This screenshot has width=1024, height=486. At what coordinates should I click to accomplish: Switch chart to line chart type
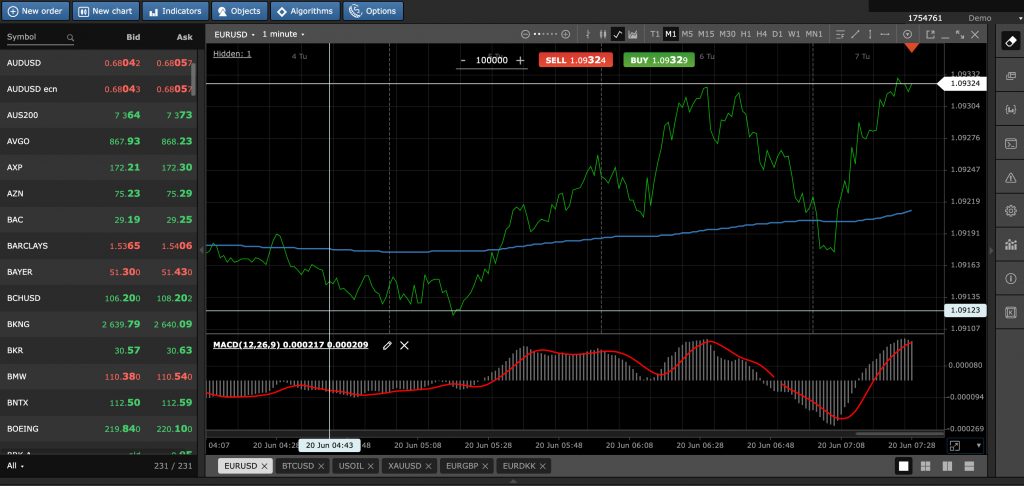618,34
